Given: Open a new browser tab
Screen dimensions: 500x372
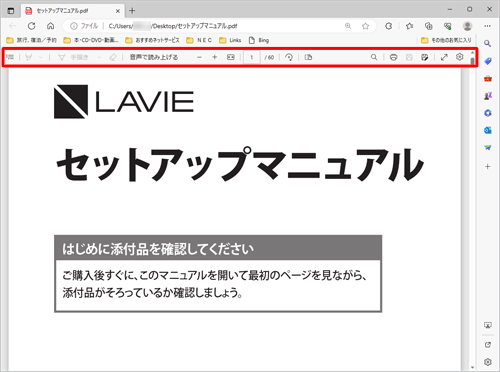Looking at the screenshot, I should (x=132, y=11).
